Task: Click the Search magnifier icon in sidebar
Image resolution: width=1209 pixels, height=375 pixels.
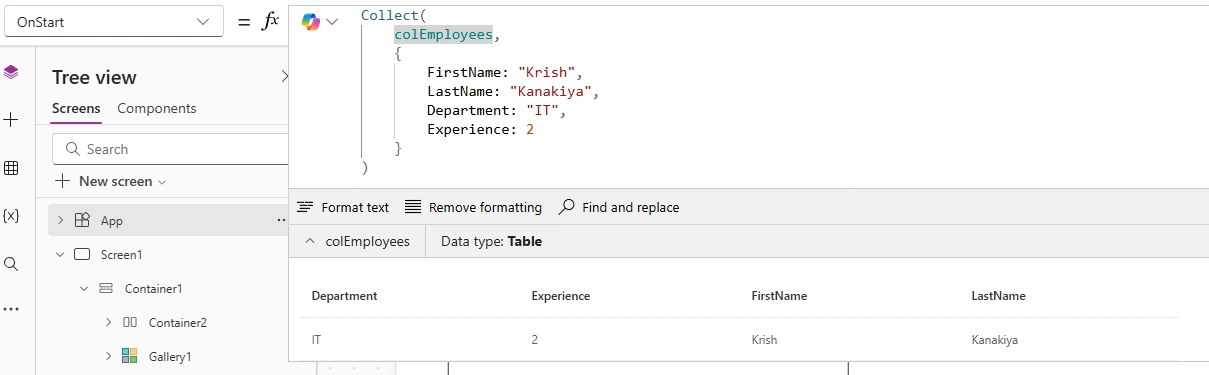Action: [x=11, y=264]
